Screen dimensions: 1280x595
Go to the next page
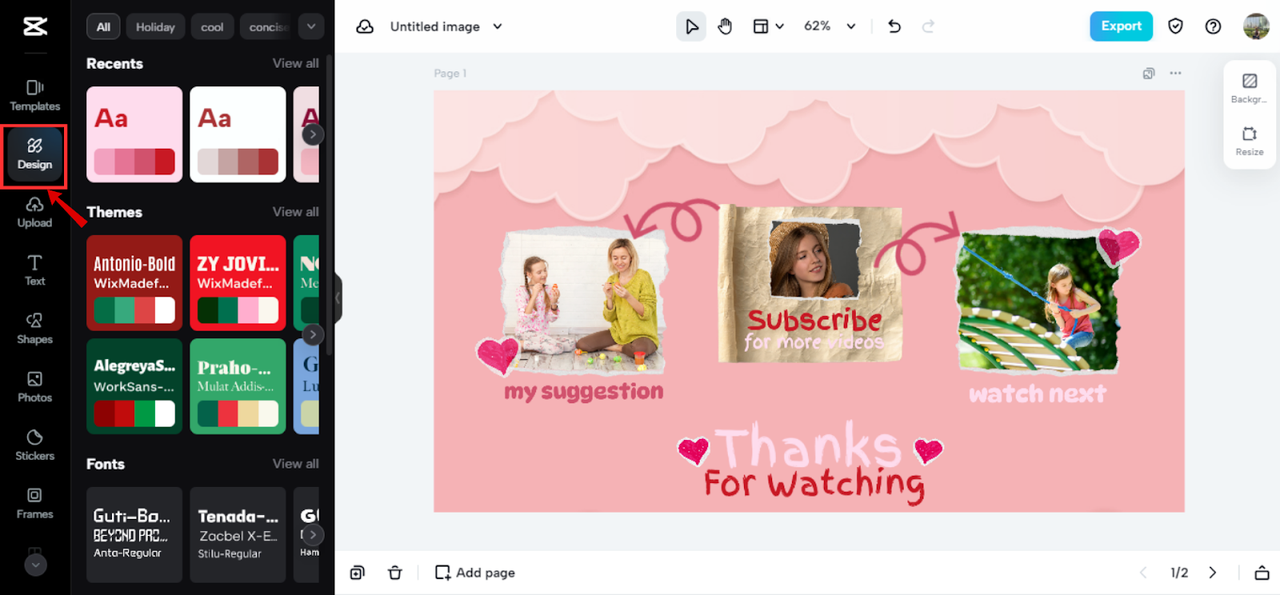(x=1213, y=573)
